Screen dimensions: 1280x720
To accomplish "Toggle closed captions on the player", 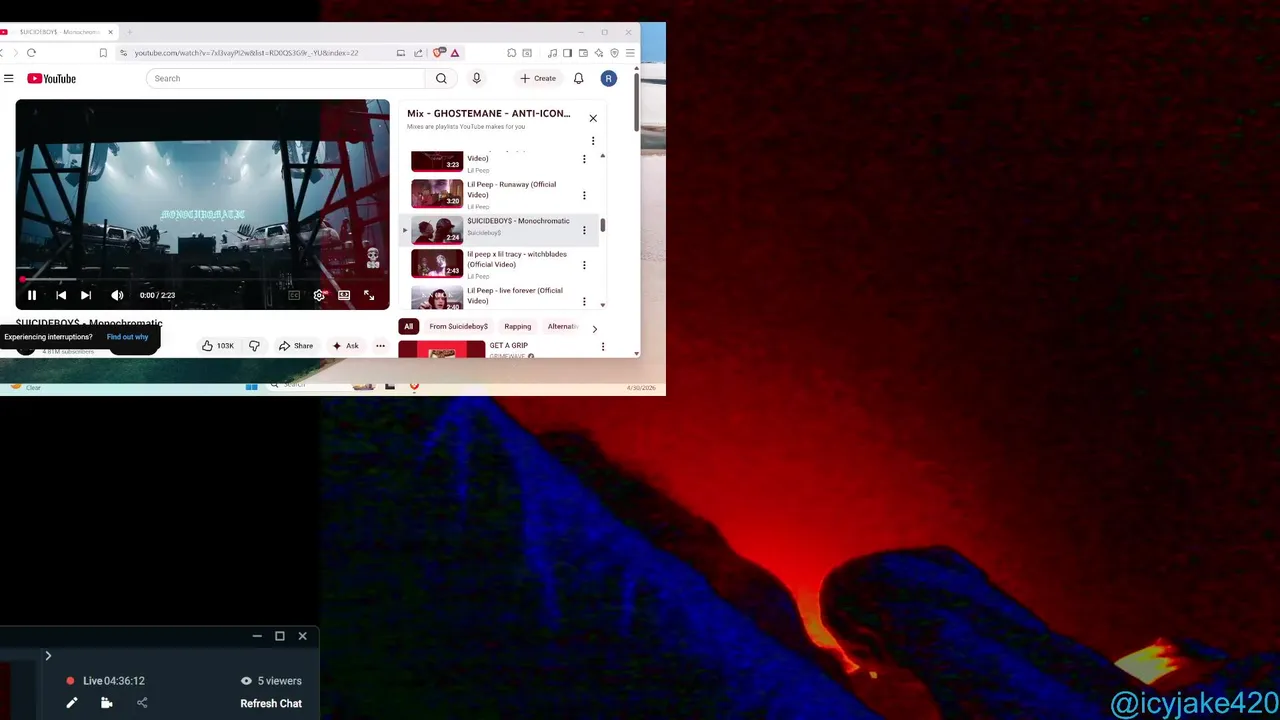I will (294, 295).
